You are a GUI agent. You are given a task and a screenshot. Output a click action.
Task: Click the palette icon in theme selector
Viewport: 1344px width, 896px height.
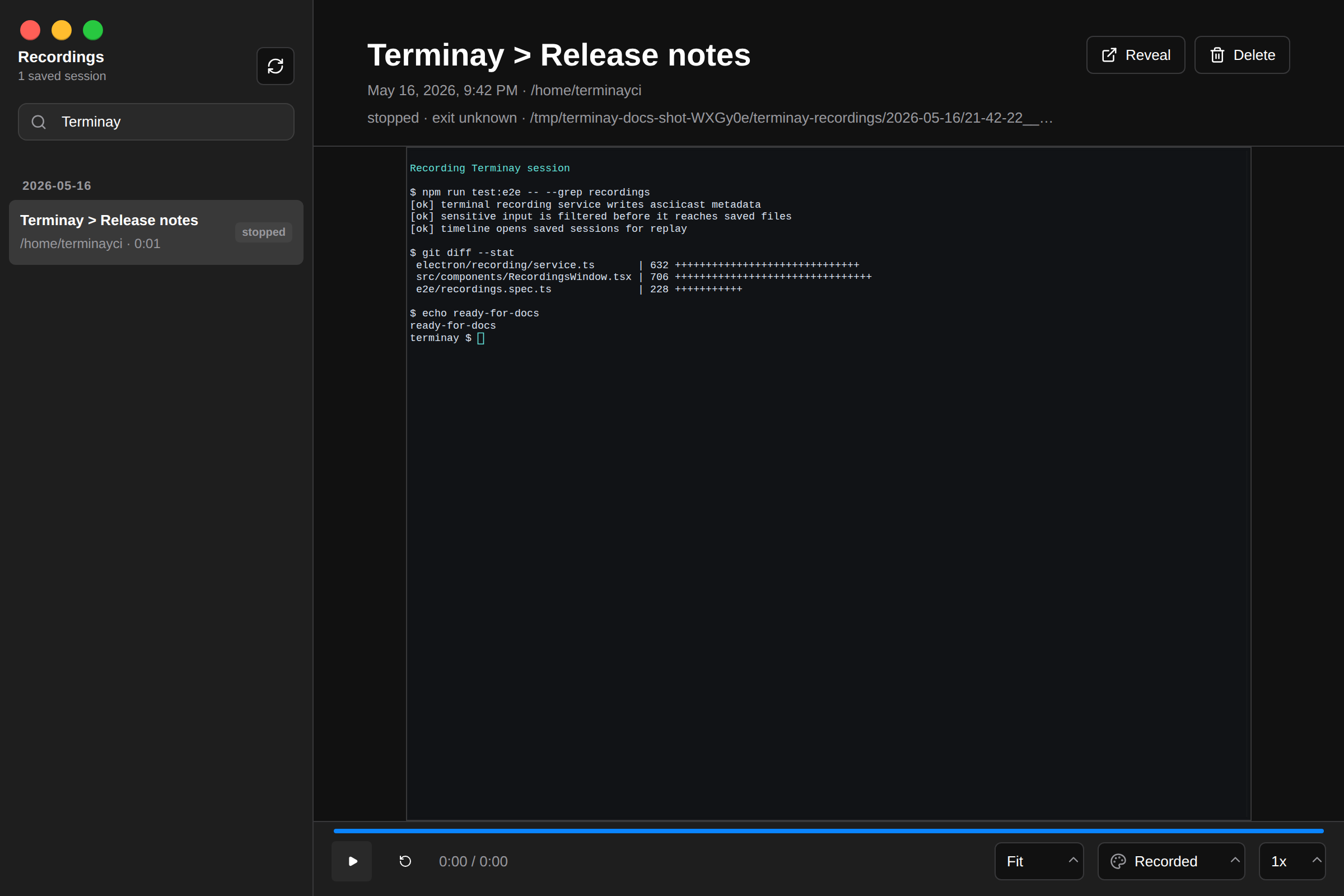coord(1118,861)
